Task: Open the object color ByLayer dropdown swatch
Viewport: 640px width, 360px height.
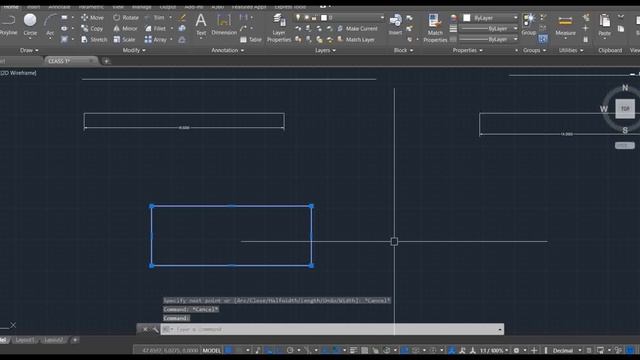Action: coord(467,18)
